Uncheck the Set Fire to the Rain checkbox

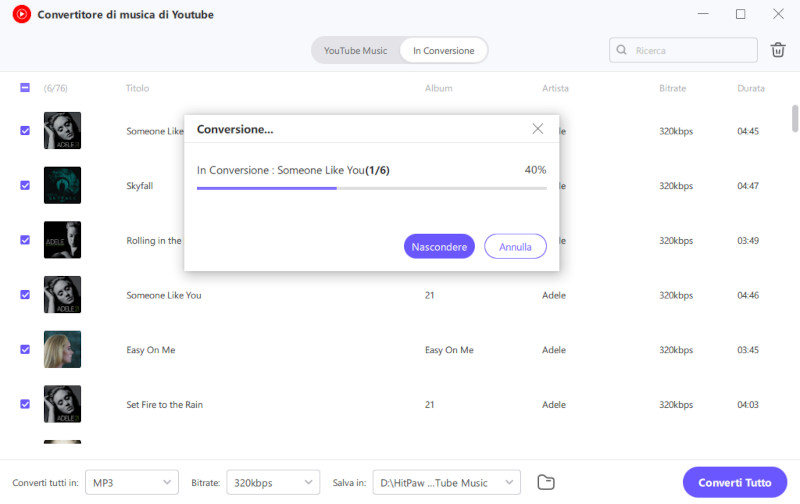[x=25, y=404]
